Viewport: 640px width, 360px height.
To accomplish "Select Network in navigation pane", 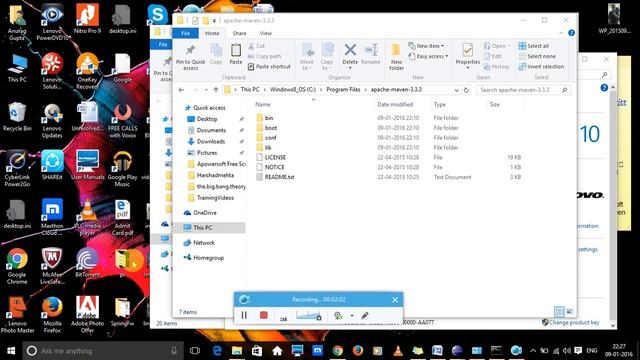I will pyautogui.click(x=204, y=243).
